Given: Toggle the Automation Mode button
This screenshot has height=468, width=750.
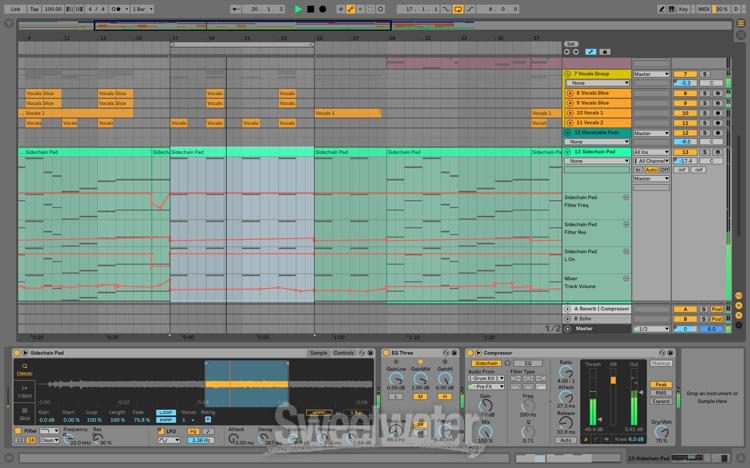Looking at the screenshot, I should [x=591, y=52].
